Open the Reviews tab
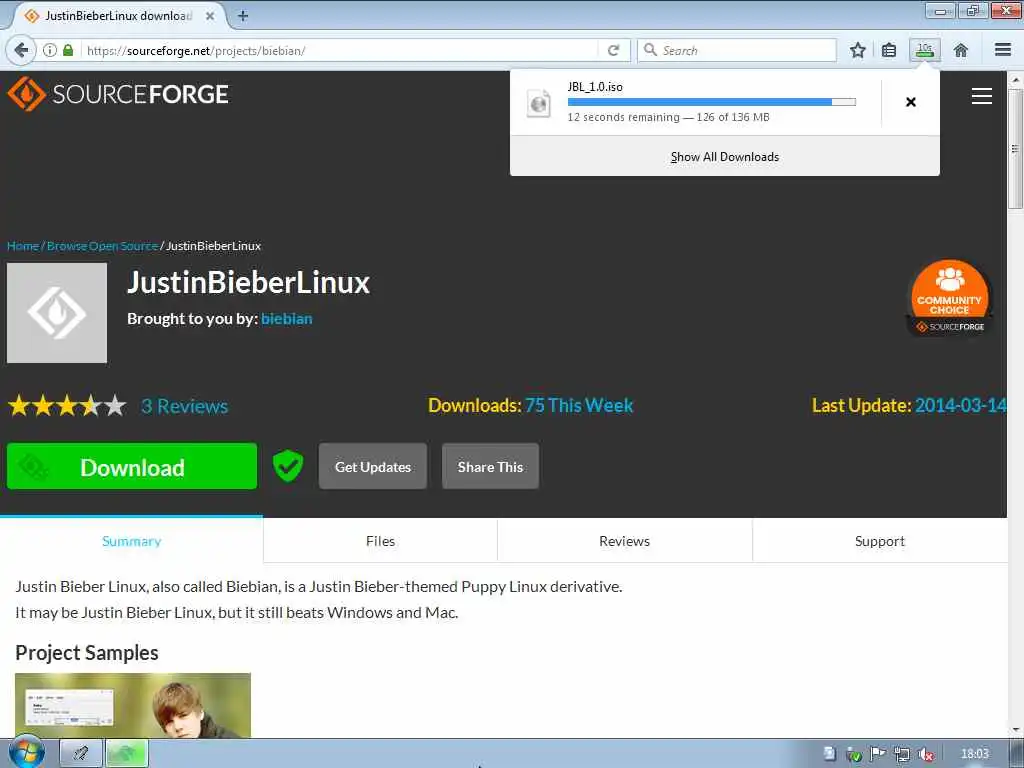Screen dimensions: 1024x768 click(x=624, y=541)
